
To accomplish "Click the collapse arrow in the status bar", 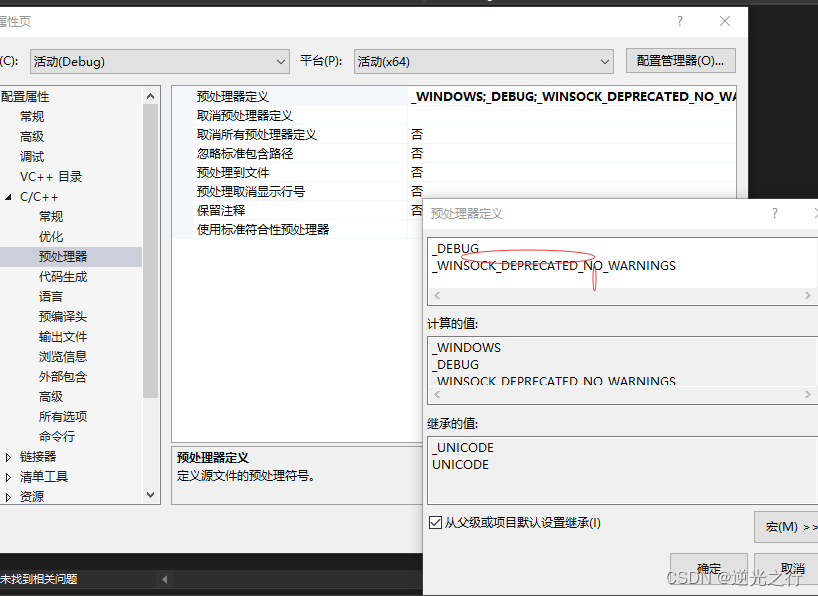I will pos(165,578).
